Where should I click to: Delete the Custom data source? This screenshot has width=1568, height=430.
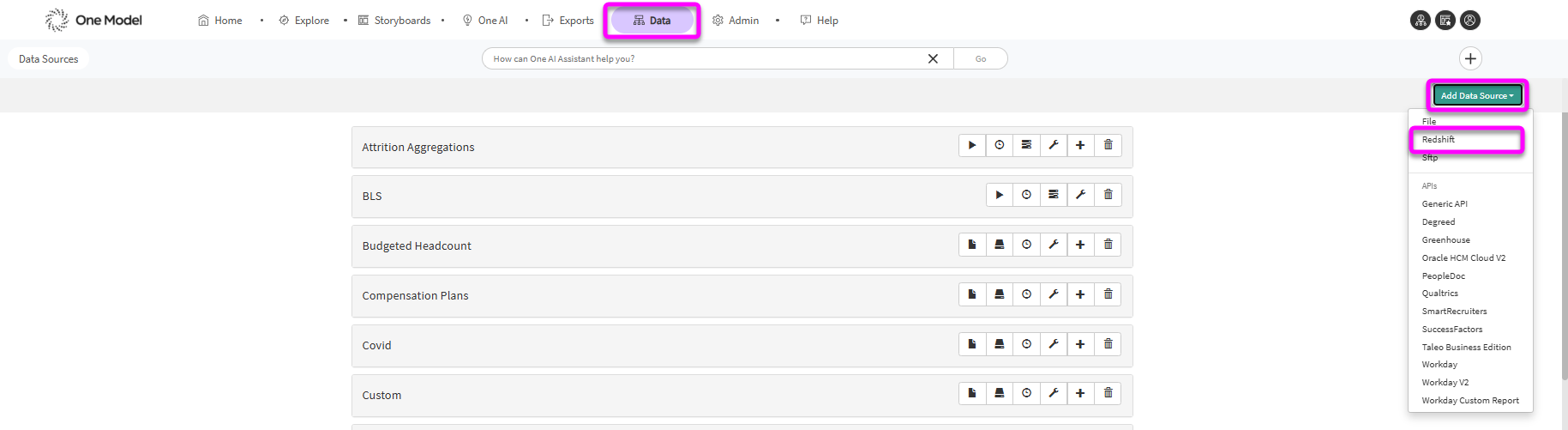click(x=1108, y=393)
